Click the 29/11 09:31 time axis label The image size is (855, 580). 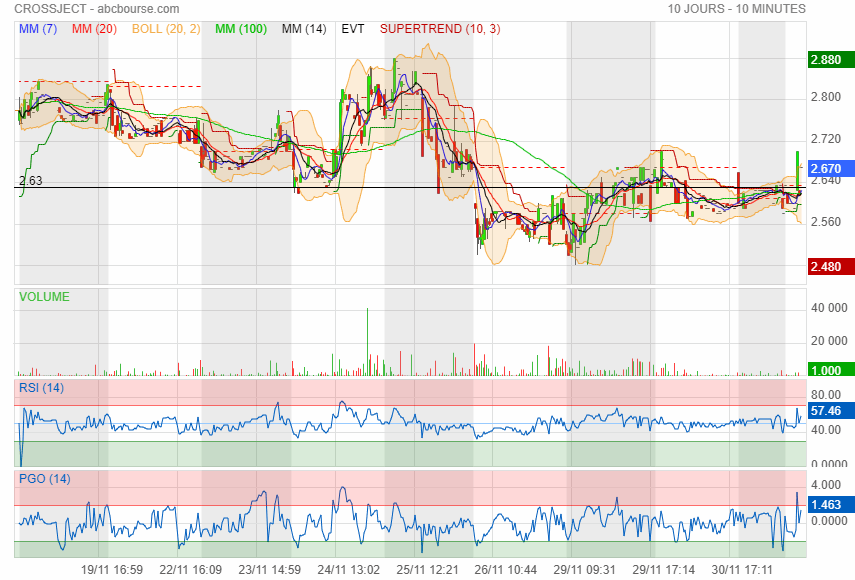pos(585,570)
